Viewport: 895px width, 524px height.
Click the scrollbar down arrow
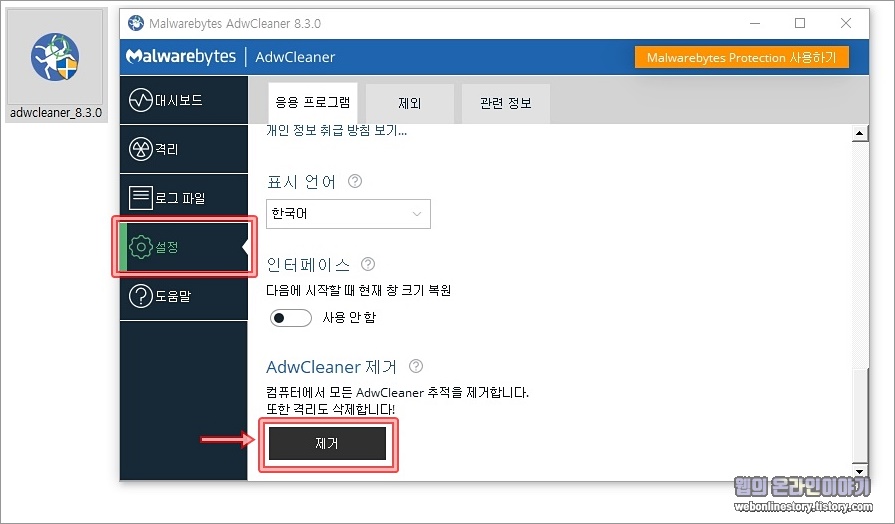pos(860,471)
